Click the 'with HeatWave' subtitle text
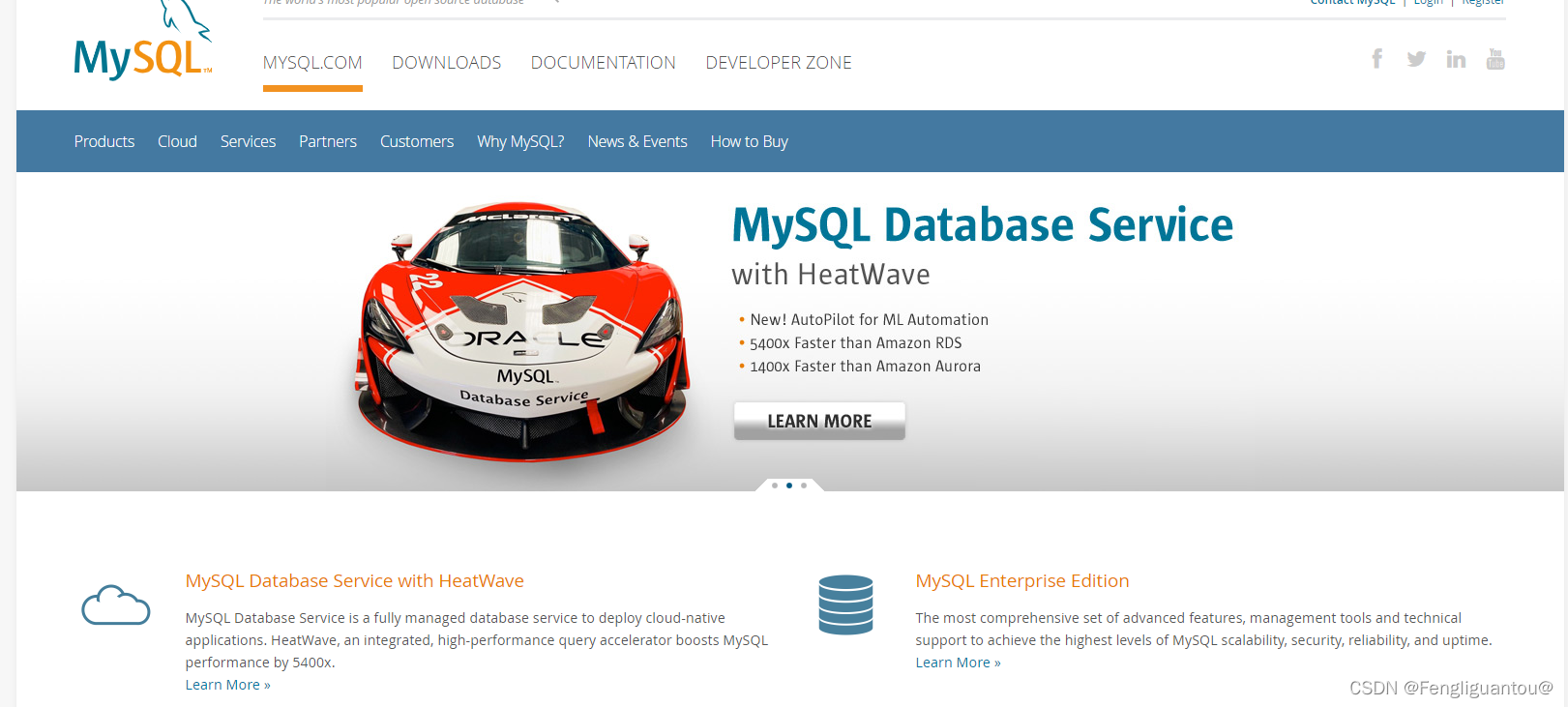This screenshot has height=707, width=1568. point(831,275)
